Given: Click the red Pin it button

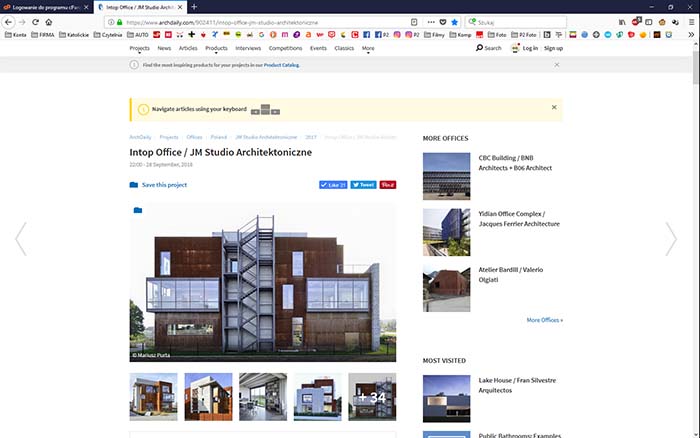Looking at the screenshot, I should coord(388,185).
